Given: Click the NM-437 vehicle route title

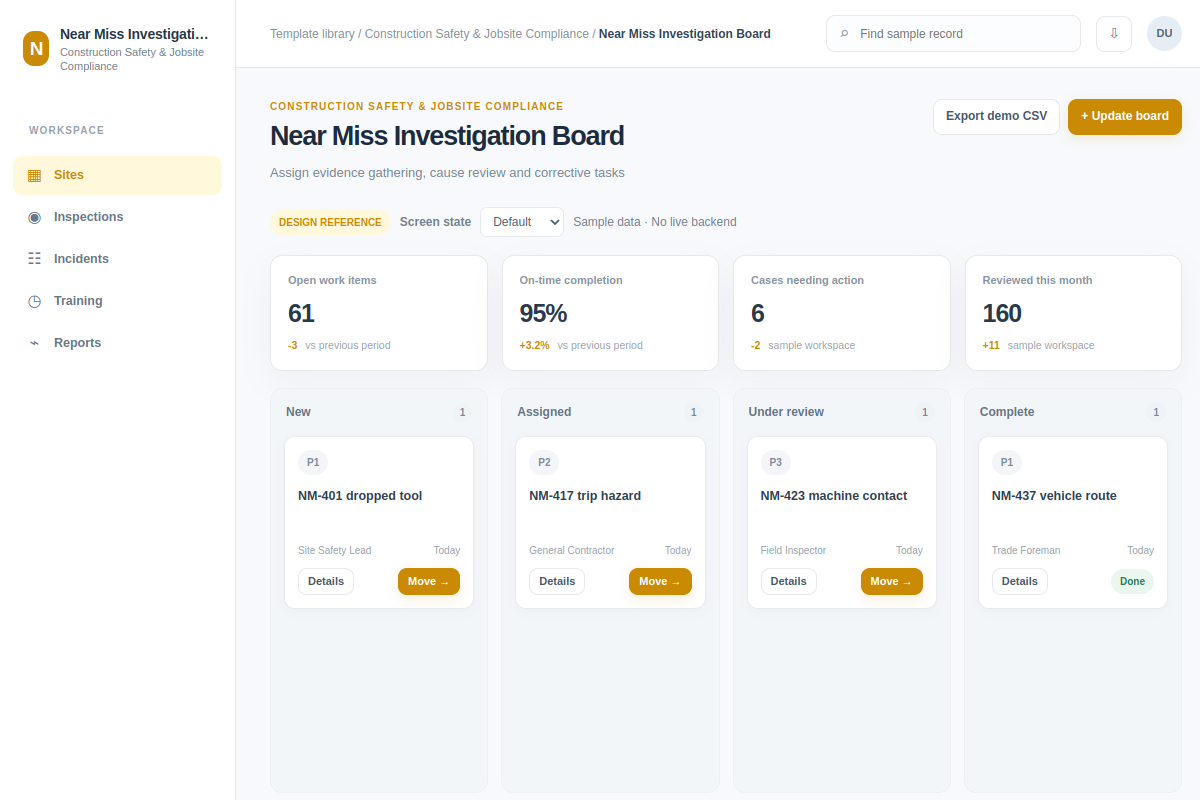Looking at the screenshot, I should [1054, 496].
